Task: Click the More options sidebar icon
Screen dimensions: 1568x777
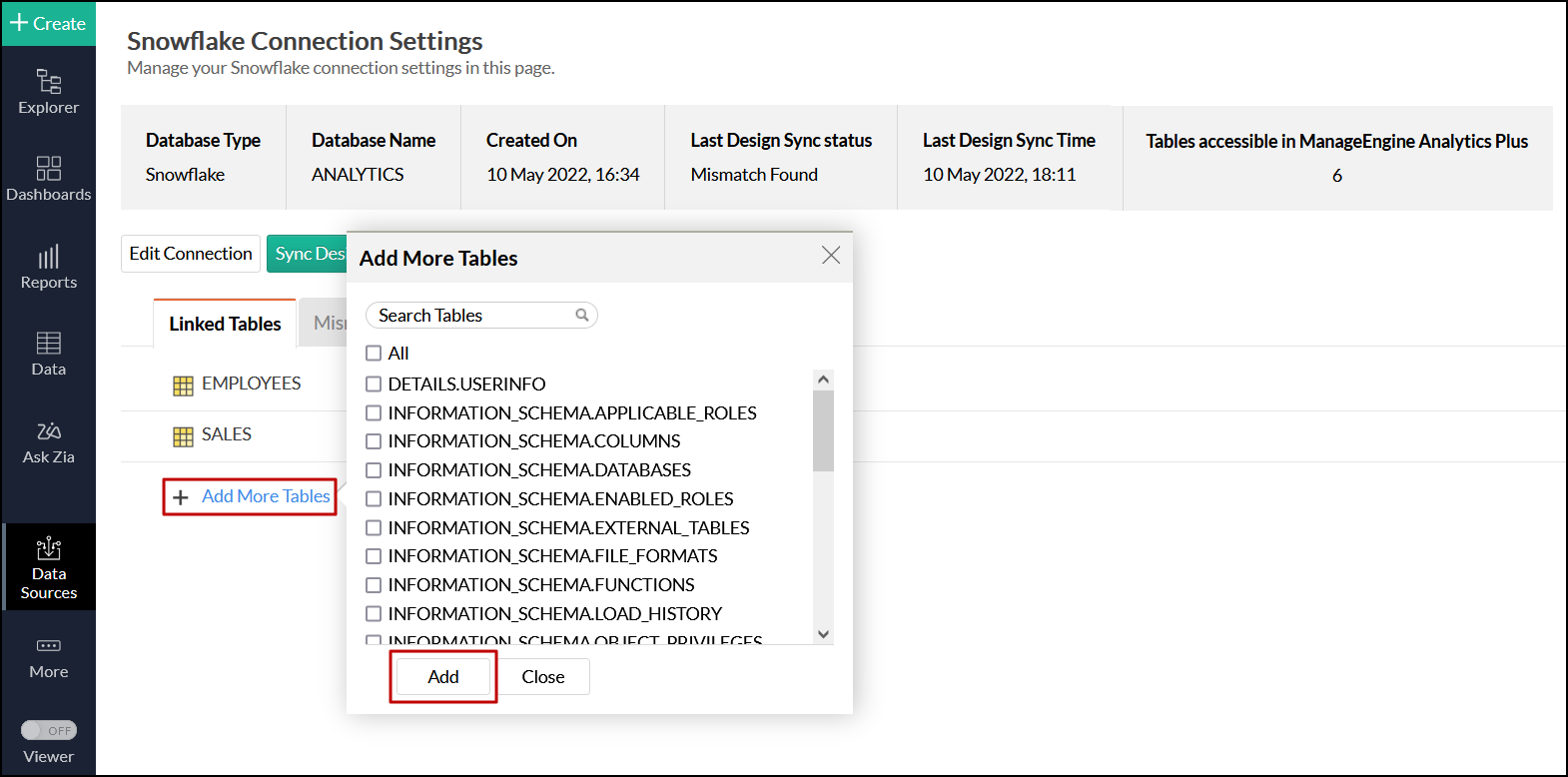Action: [x=48, y=646]
